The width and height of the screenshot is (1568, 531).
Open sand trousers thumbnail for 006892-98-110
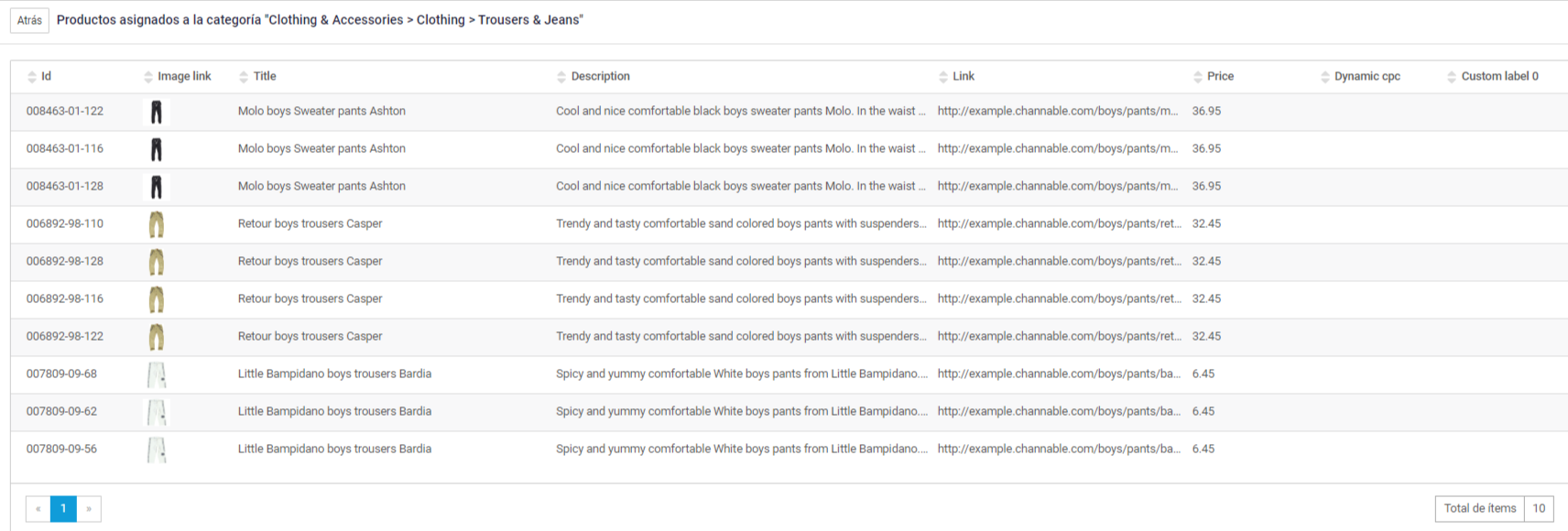coord(157,224)
